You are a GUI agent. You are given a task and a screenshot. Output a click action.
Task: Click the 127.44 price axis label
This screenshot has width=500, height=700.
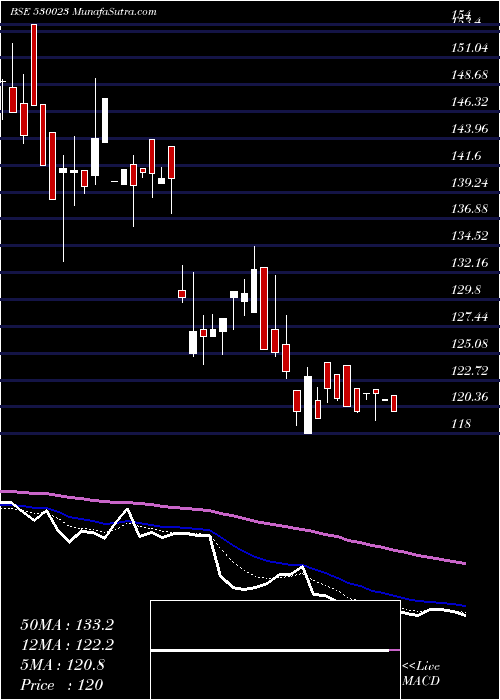pos(470,317)
